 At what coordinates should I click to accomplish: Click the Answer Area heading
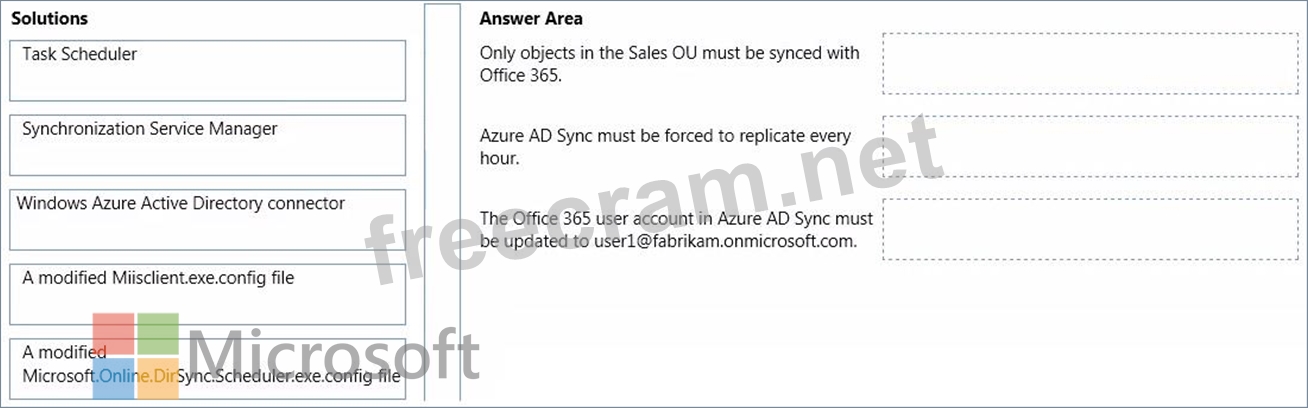pos(531,18)
